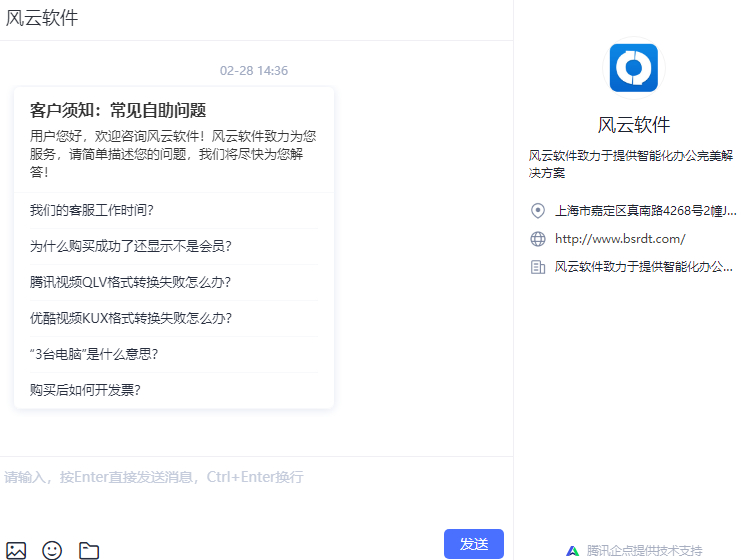This screenshot has width=747, height=560.
Task: Click the 客户须知:常见自助问题 card heading
Action: 118,110
